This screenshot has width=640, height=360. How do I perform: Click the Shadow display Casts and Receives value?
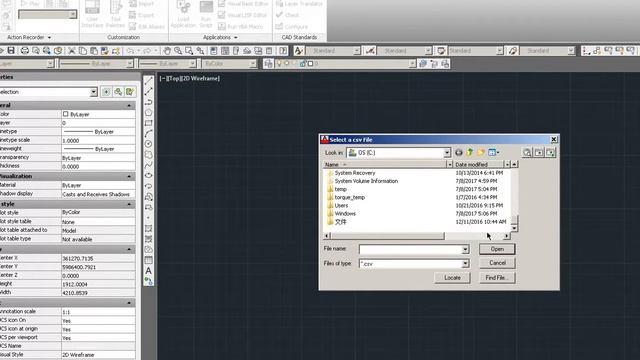click(x=98, y=194)
